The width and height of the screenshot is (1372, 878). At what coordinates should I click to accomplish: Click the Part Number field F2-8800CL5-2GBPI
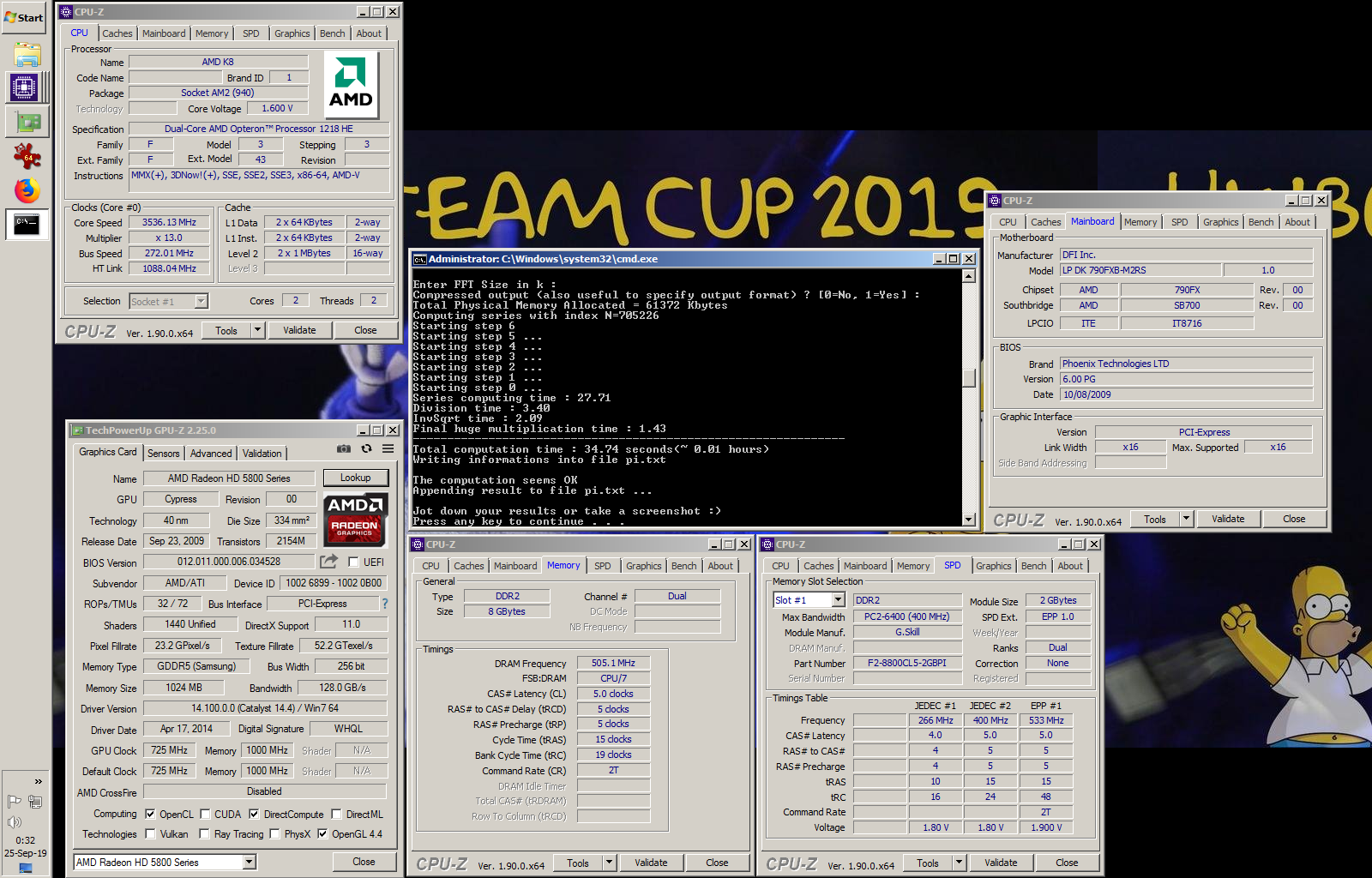907,663
